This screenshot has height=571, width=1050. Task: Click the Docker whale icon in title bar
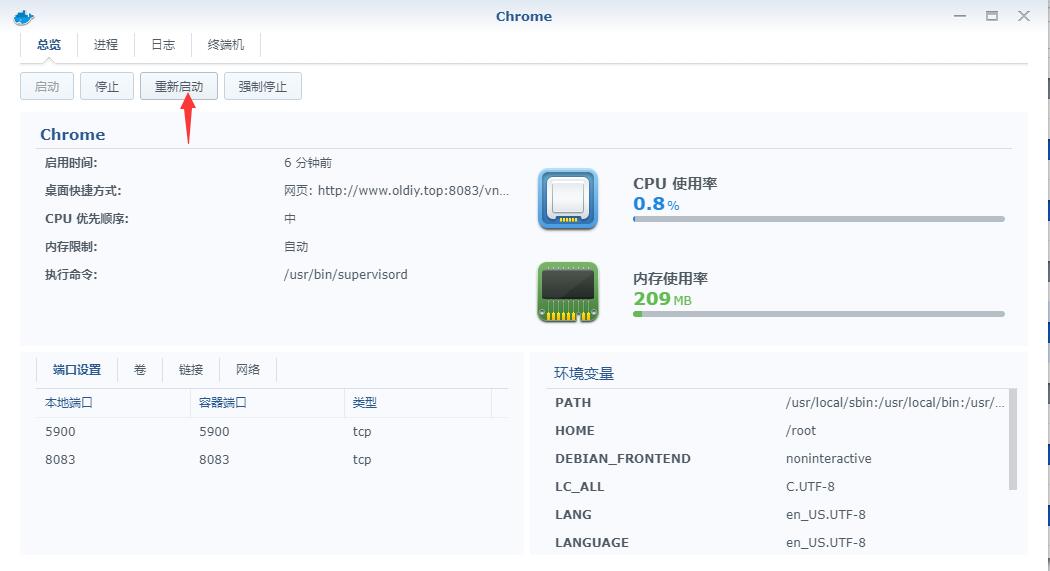(24, 16)
